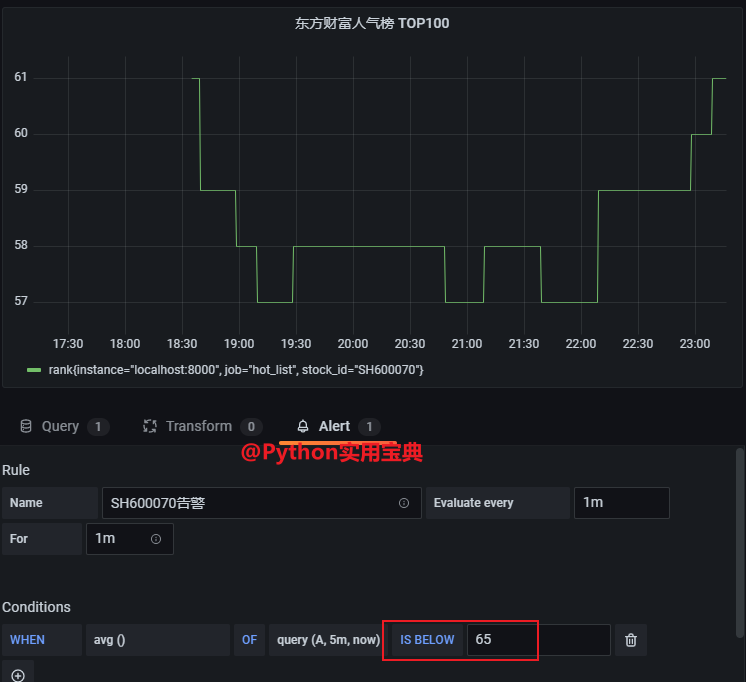Screen dimensions: 746x682
Task: Click the alert Name input field
Action: click(x=250, y=503)
